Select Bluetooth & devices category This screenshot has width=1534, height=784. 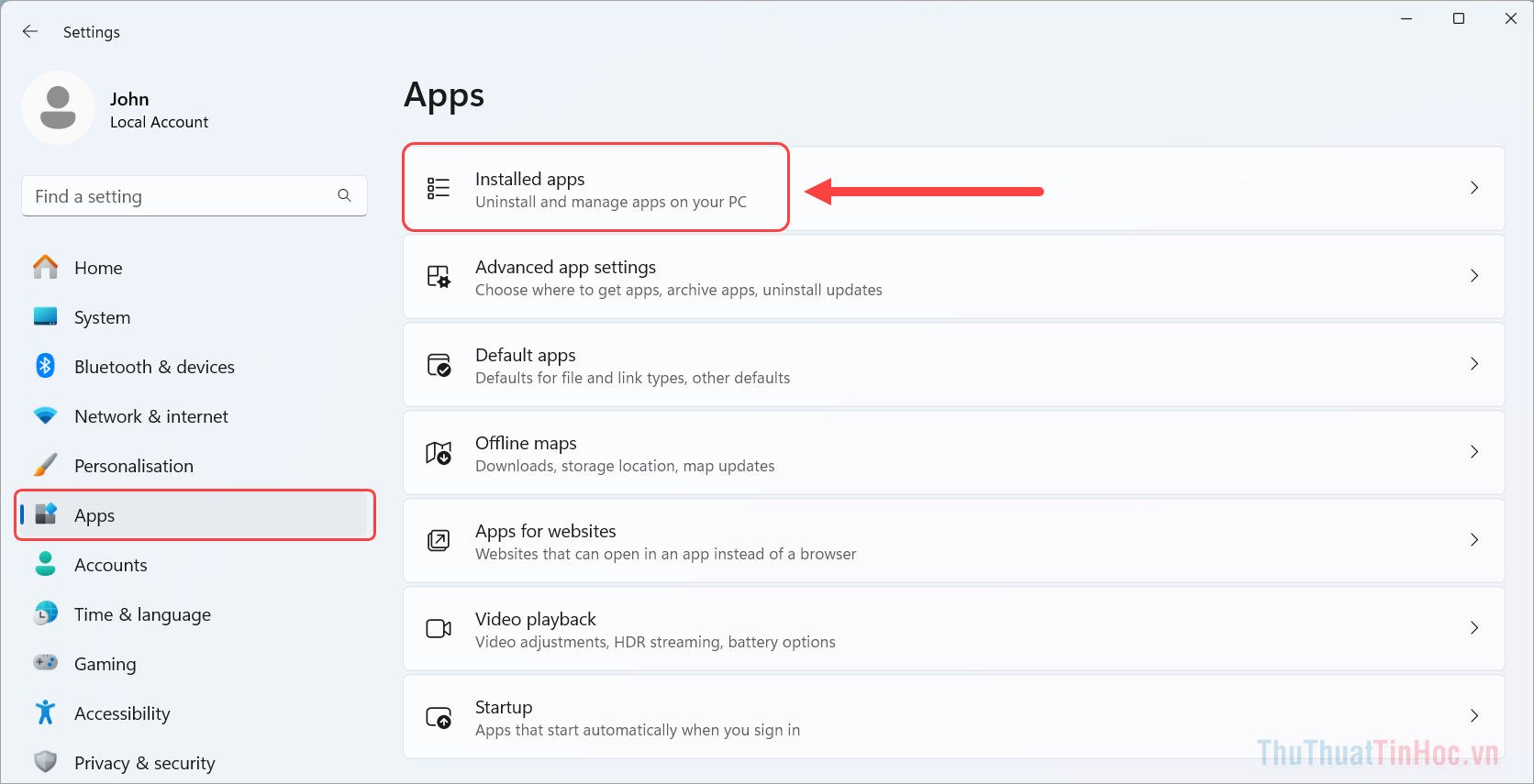click(195, 367)
